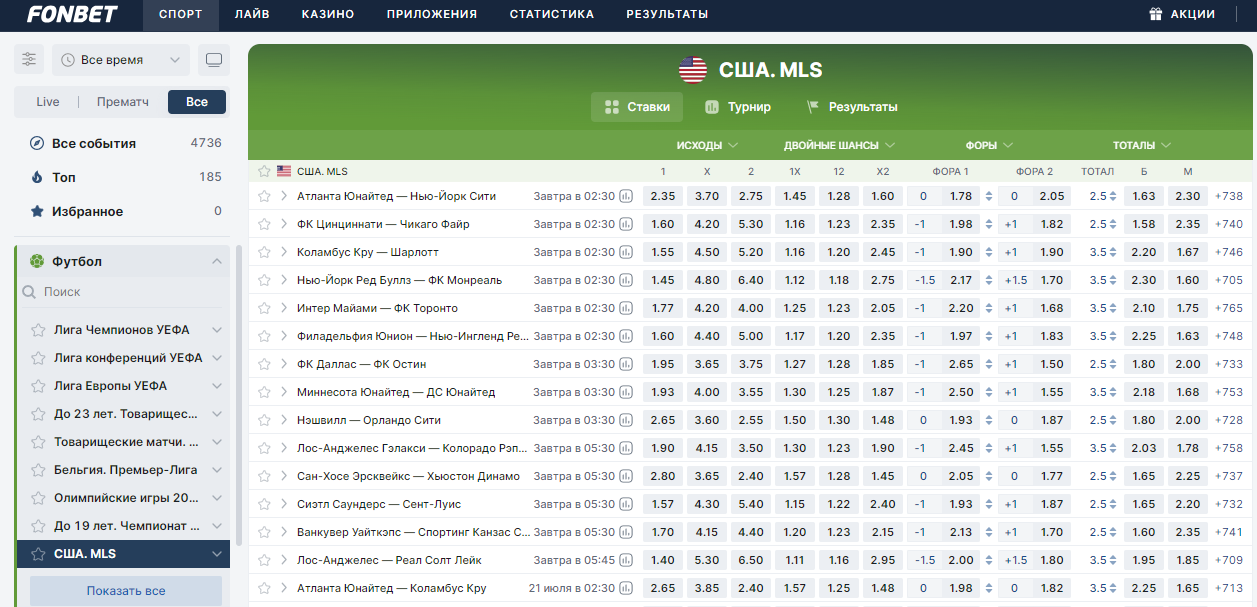Viewport: 1257px width, 607px height.
Task: Star the Атланта Юнайтед — Нью-Йорк Сити match
Action: tap(264, 196)
